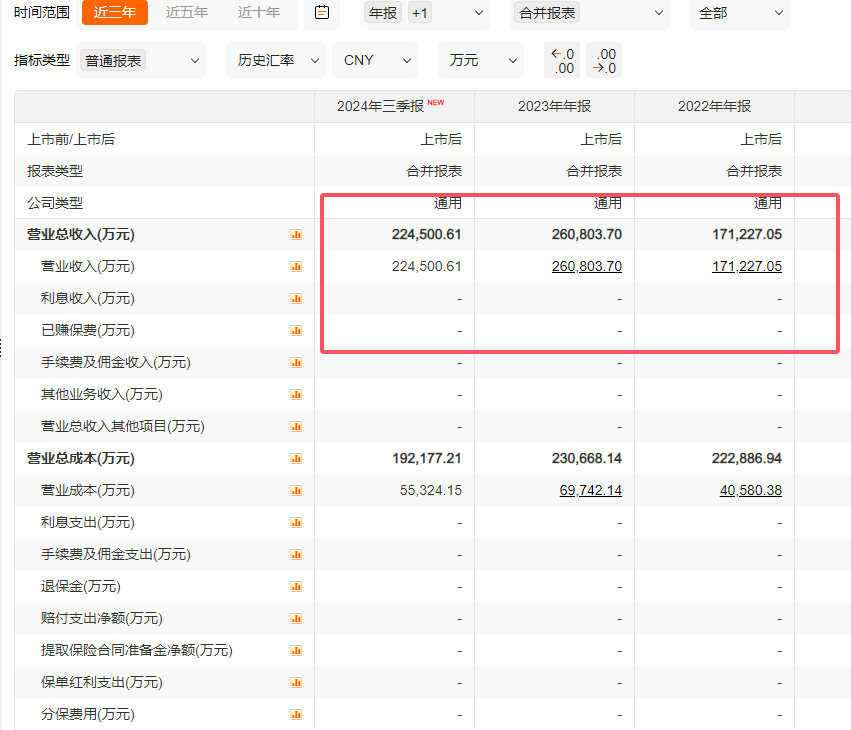Open chart icon for 营业总收入 row
This screenshot has width=851, height=730.
[295, 235]
